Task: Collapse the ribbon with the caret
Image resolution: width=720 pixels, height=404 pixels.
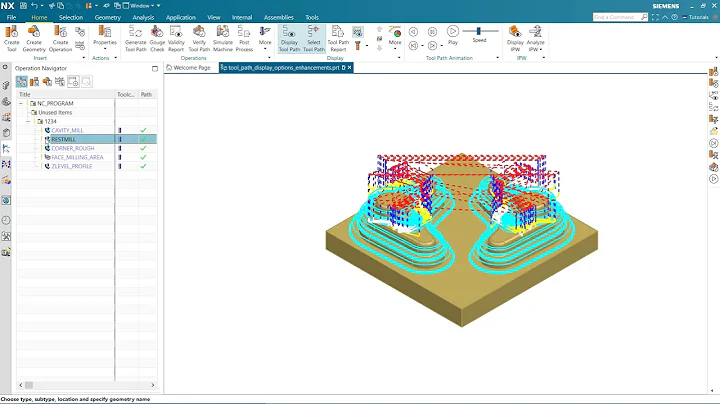Action: click(x=665, y=17)
